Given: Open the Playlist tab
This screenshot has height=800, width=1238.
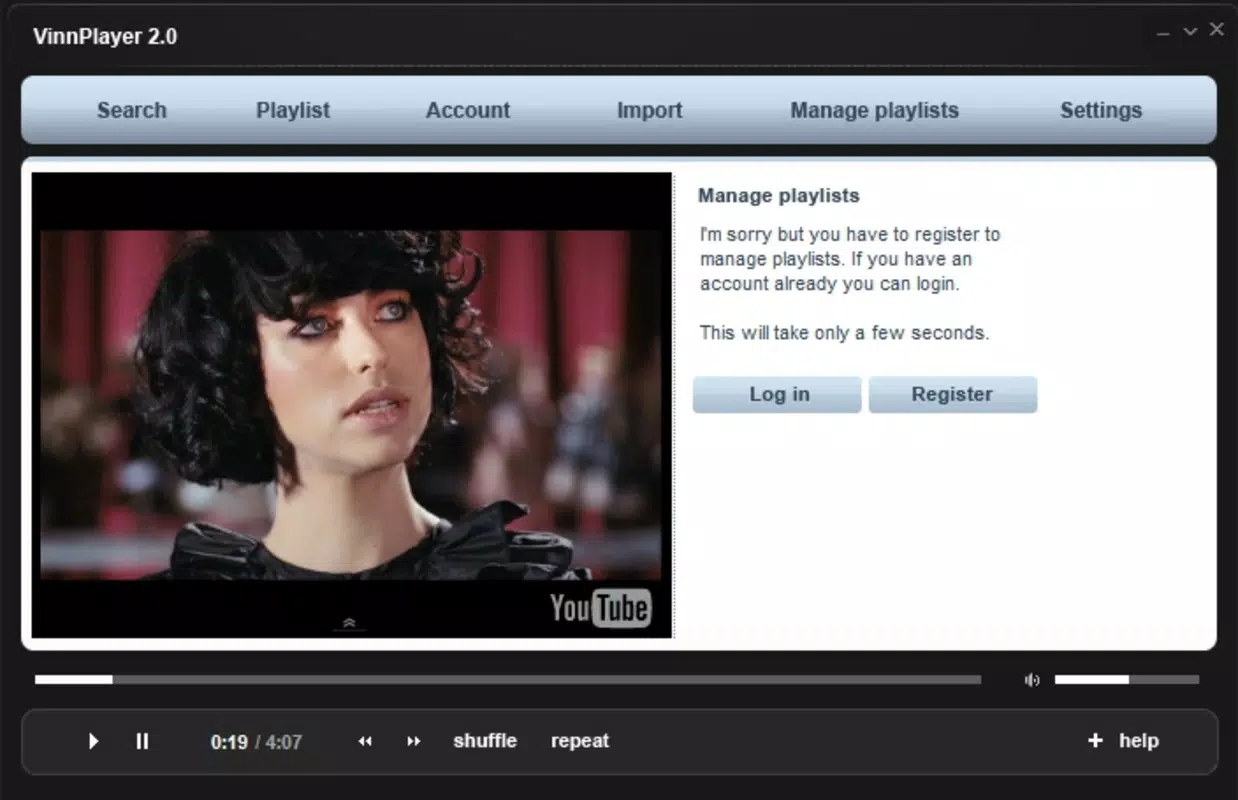Looking at the screenshot, I should (293, 110).
